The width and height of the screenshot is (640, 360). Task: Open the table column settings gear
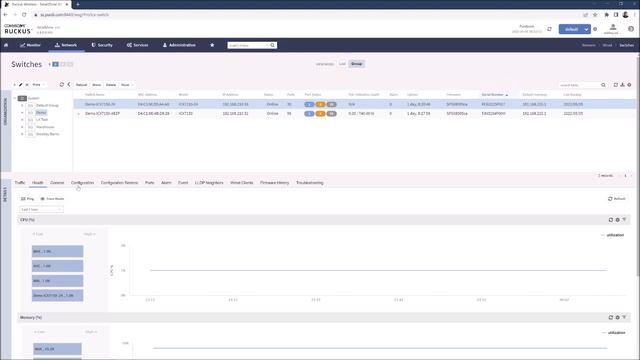click(629, 85)
